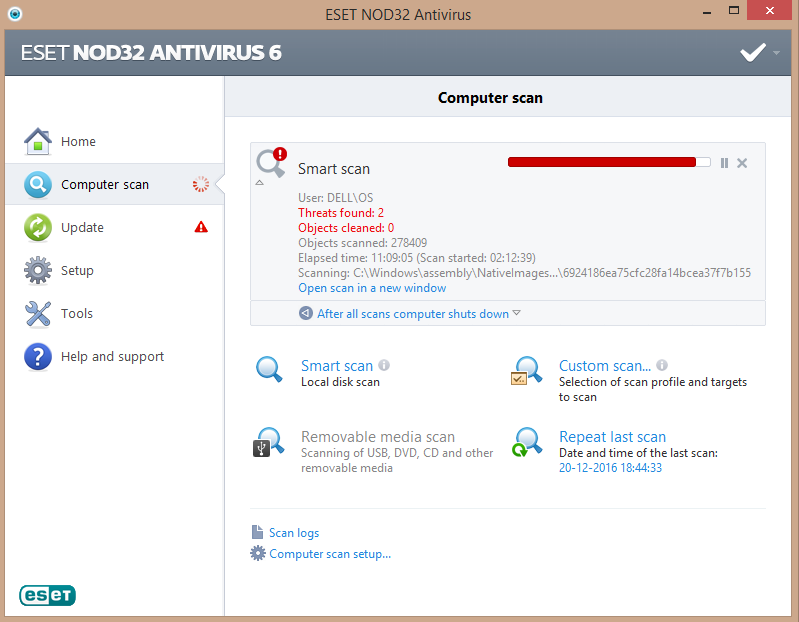Click the red Update warning triangle
Viewport: 799px width, 622px height.
tap(201, 227)
